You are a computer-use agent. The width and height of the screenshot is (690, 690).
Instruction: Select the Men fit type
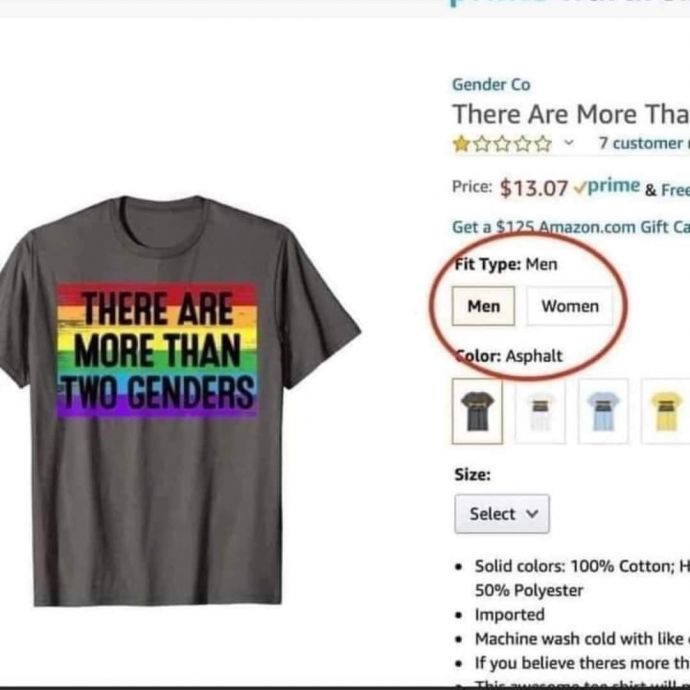(x=483, y=306)
